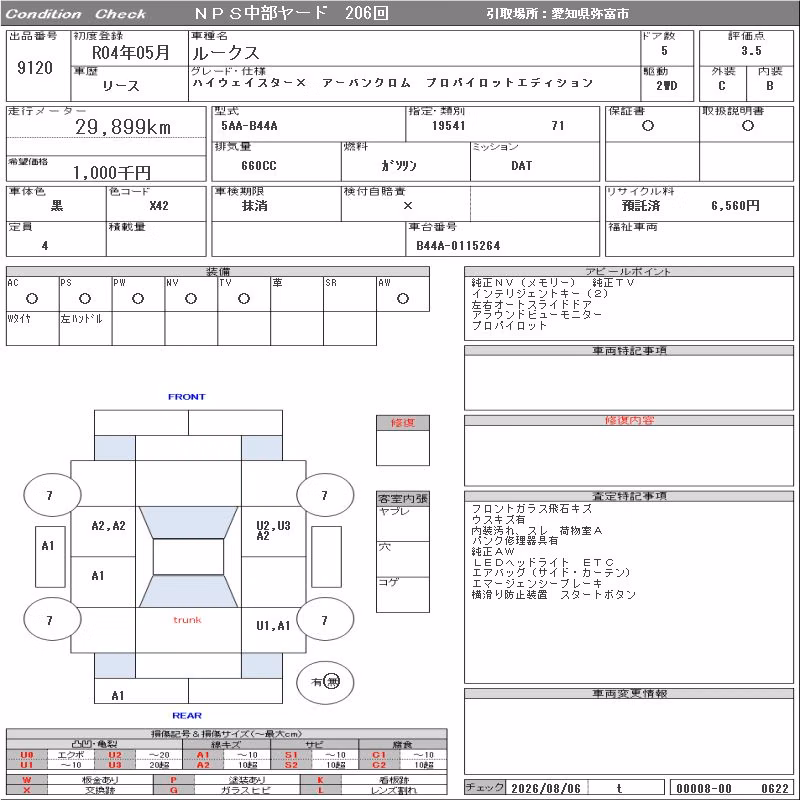Click the アピールポイント header
This screenshot has width=800, height=800.
[629, 271]
